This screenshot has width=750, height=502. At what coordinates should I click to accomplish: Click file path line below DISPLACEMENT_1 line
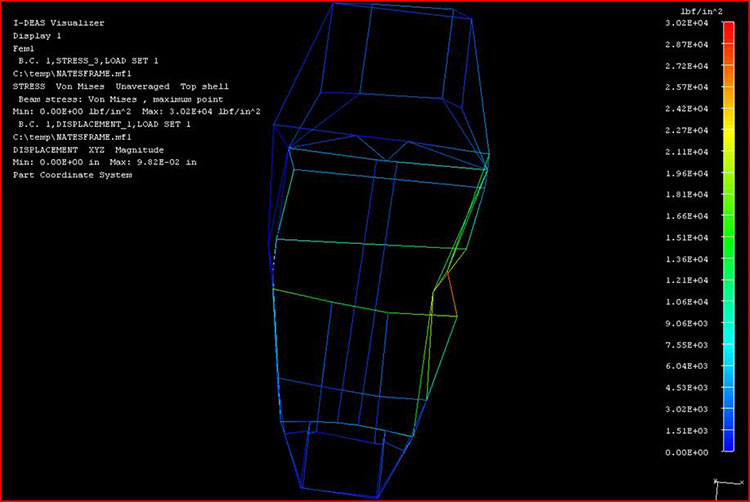[72, 137]
